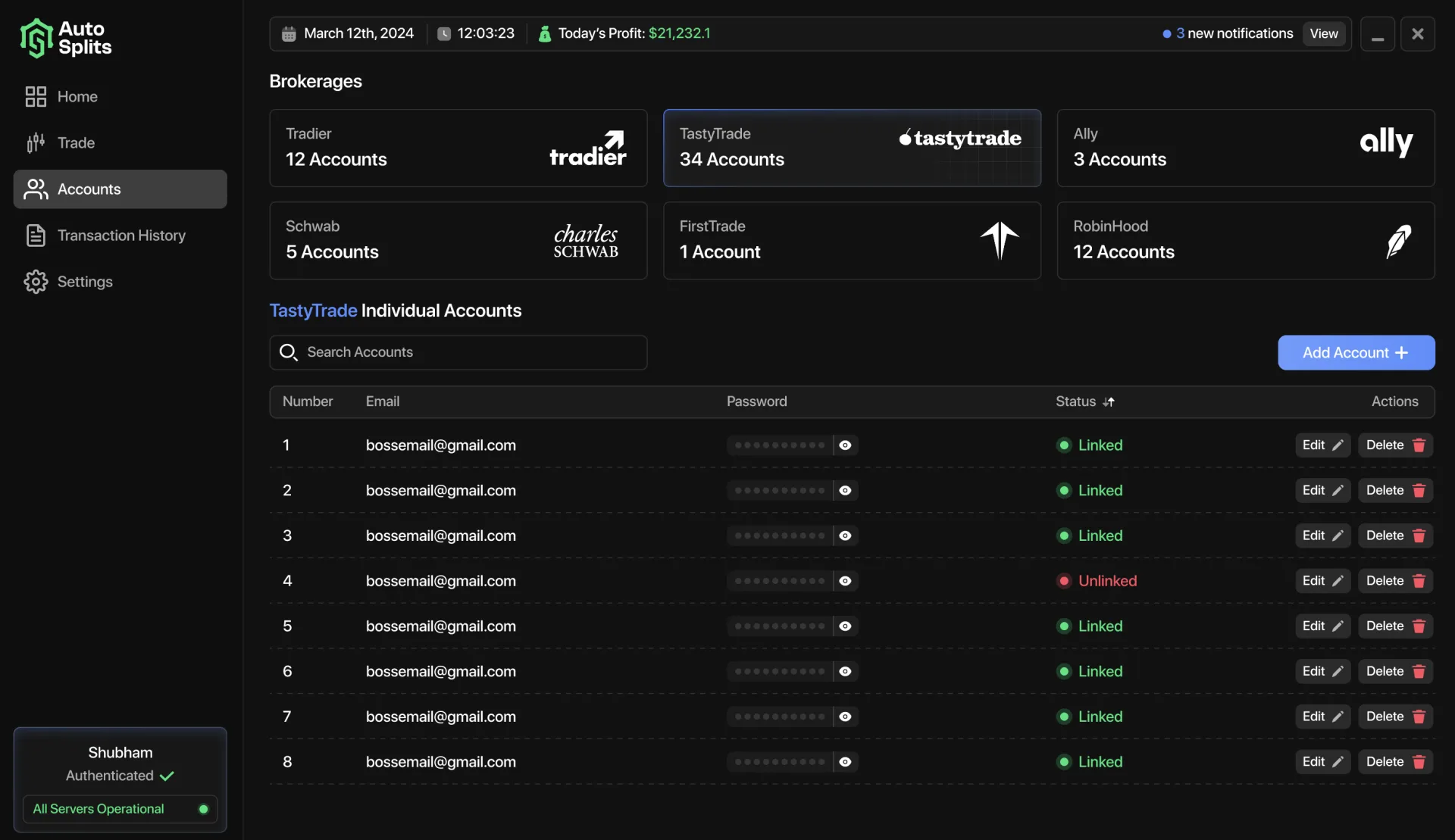Edit account number 2
Viewport: 1455px width, 840px height.
pos(1322,491)
